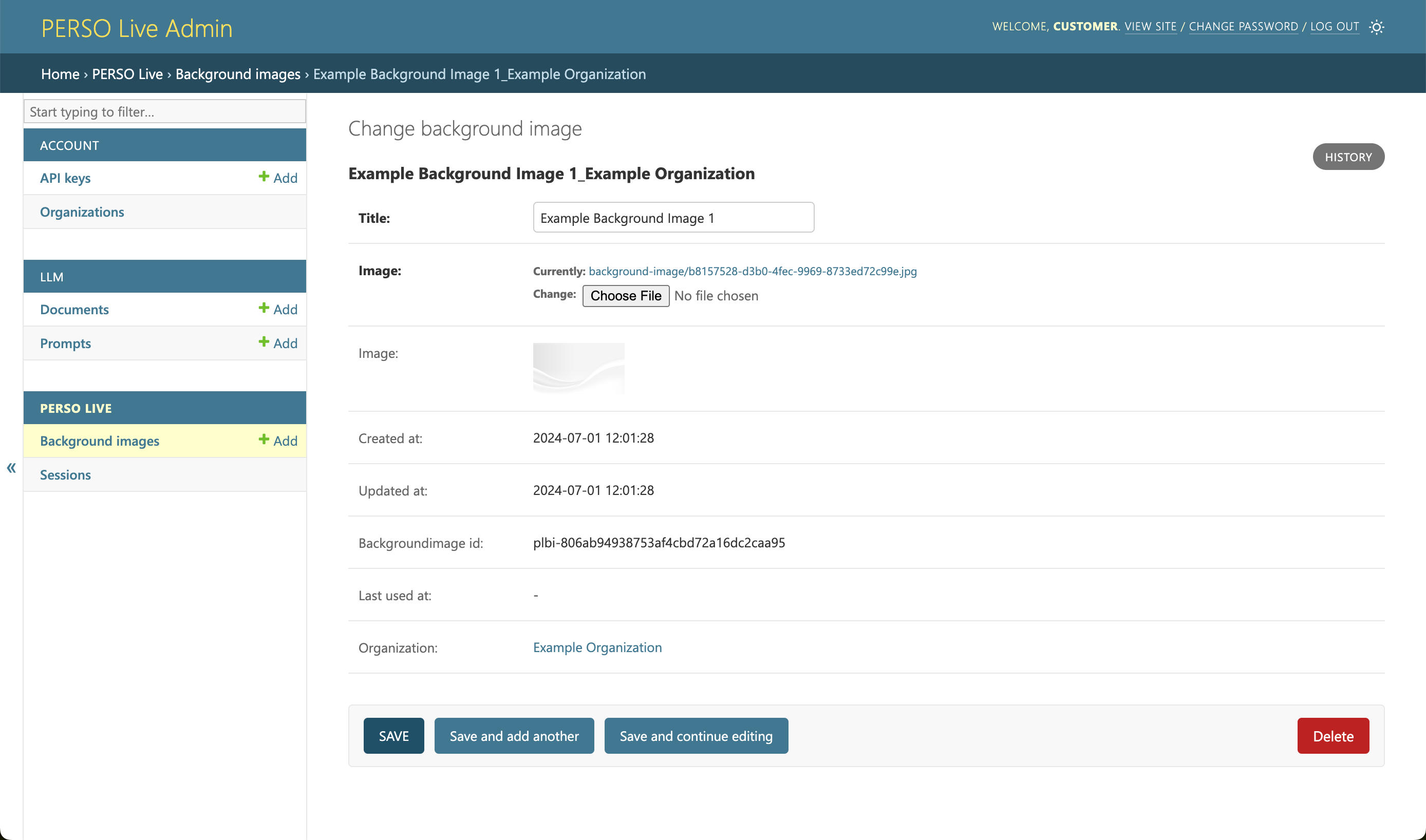Click the plus Add icon next to Background images
1426x840 pixels.
tap(277, 441)
